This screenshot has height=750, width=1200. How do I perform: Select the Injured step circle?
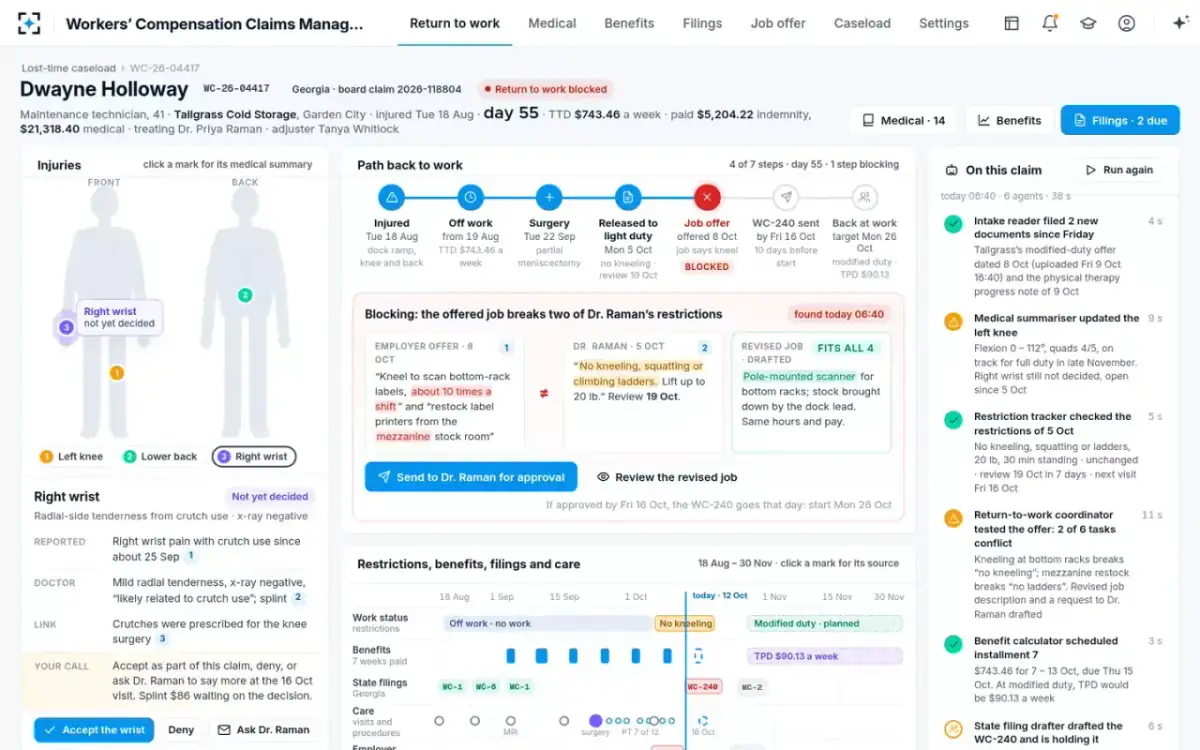[x=392, y=197]
